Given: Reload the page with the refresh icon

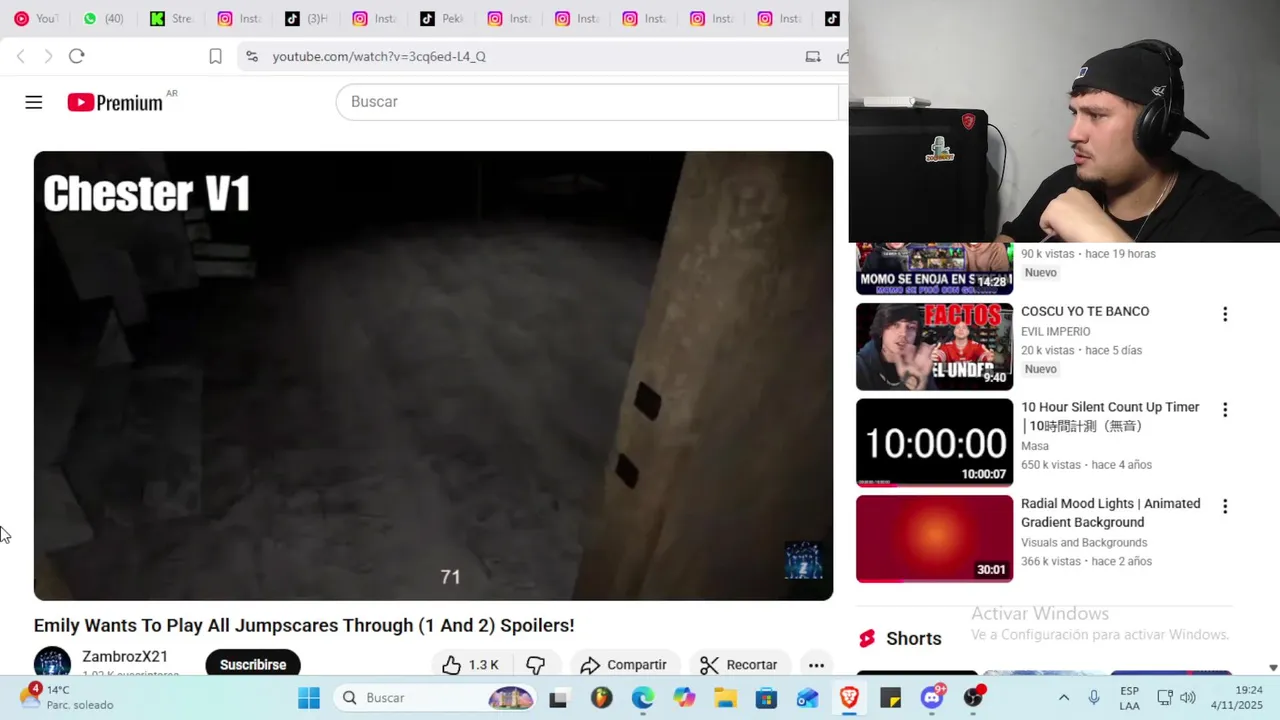Looking at the screenshot, I should pos(76,56).
